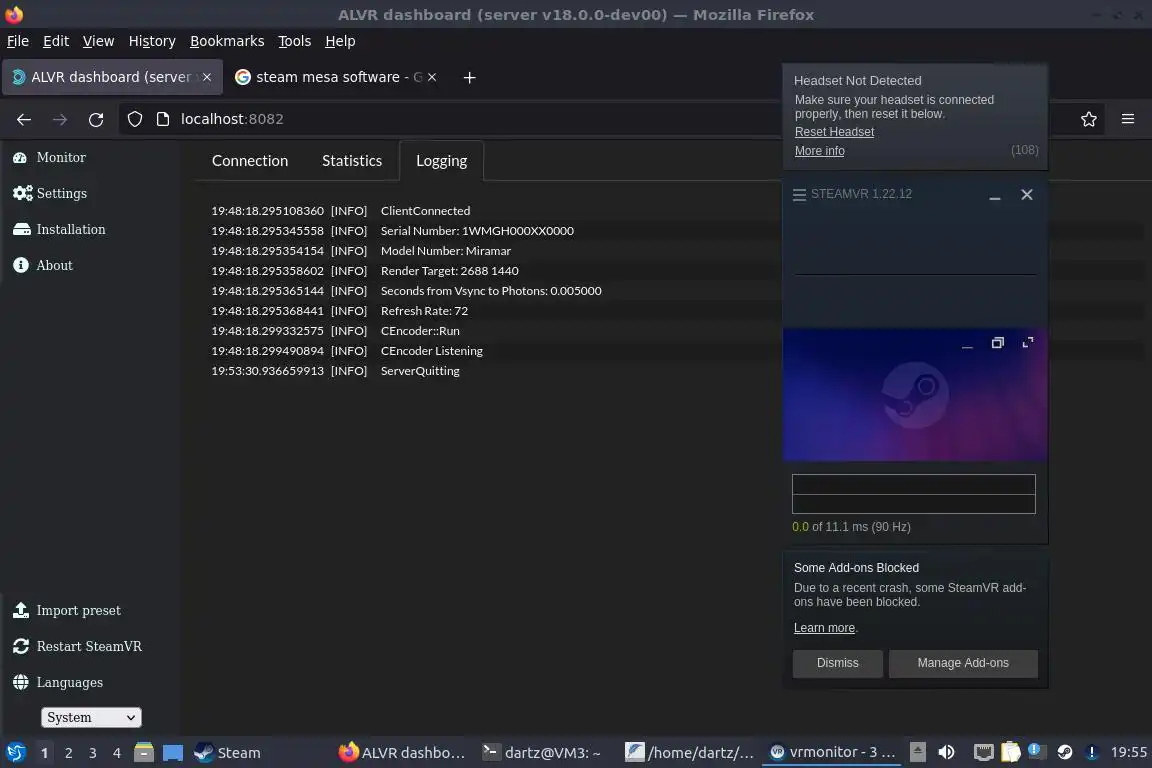Open a new tab with plus button
The width and height of the screenshot is (1152, 768).
coord(469,77)
